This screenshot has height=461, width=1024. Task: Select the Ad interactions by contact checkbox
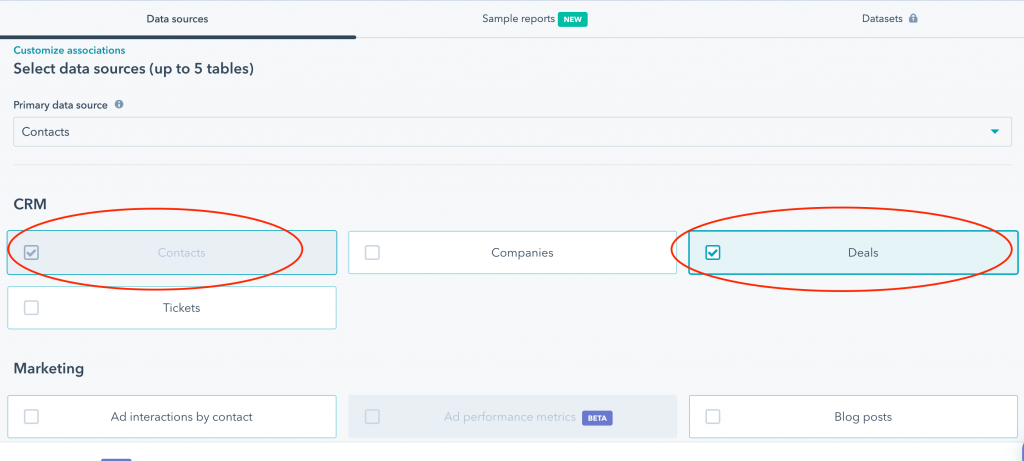tap(31, 417)
